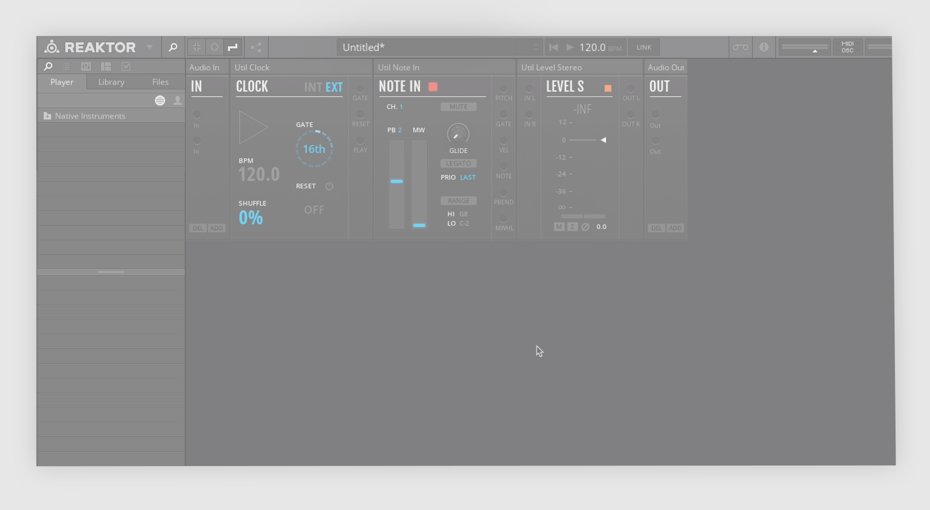Click the user icon in the browser

click(177, 101)
